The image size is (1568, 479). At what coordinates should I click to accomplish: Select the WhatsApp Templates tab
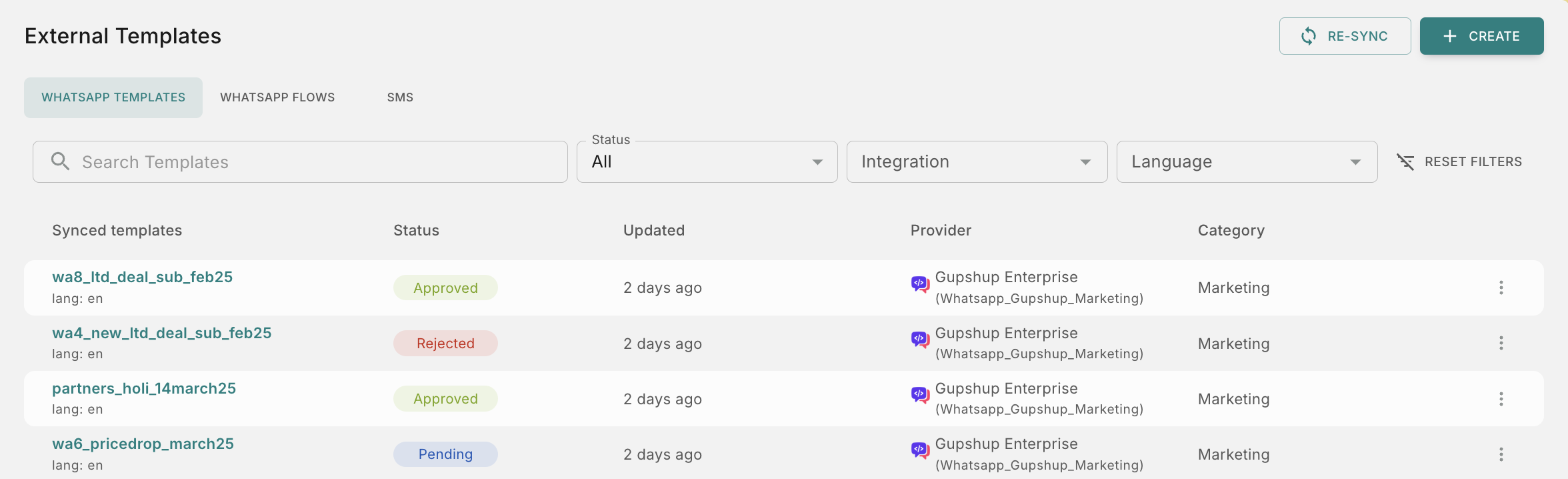[x=113, y=97]
